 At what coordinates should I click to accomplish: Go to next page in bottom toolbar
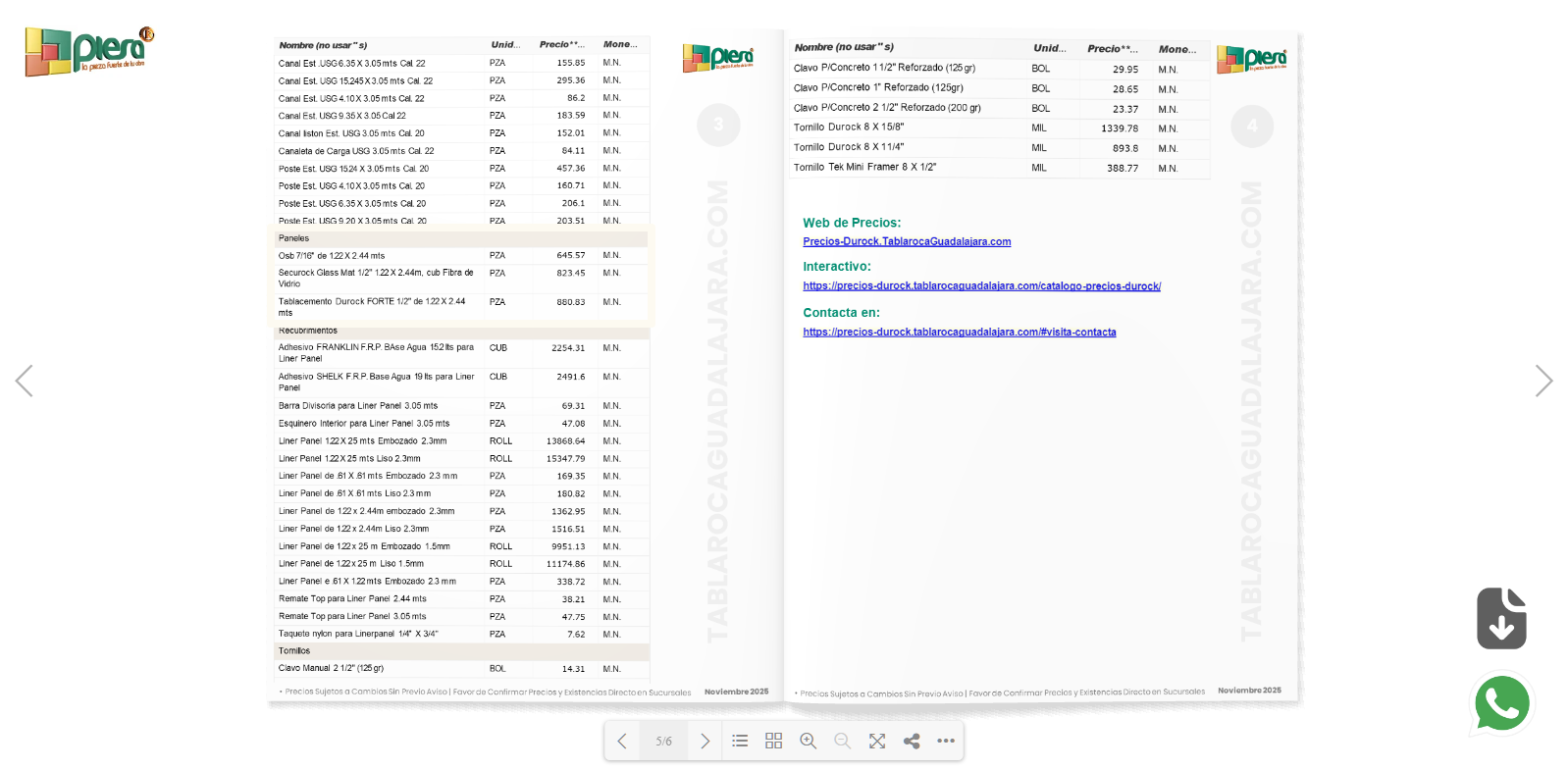tap(705, 742)
